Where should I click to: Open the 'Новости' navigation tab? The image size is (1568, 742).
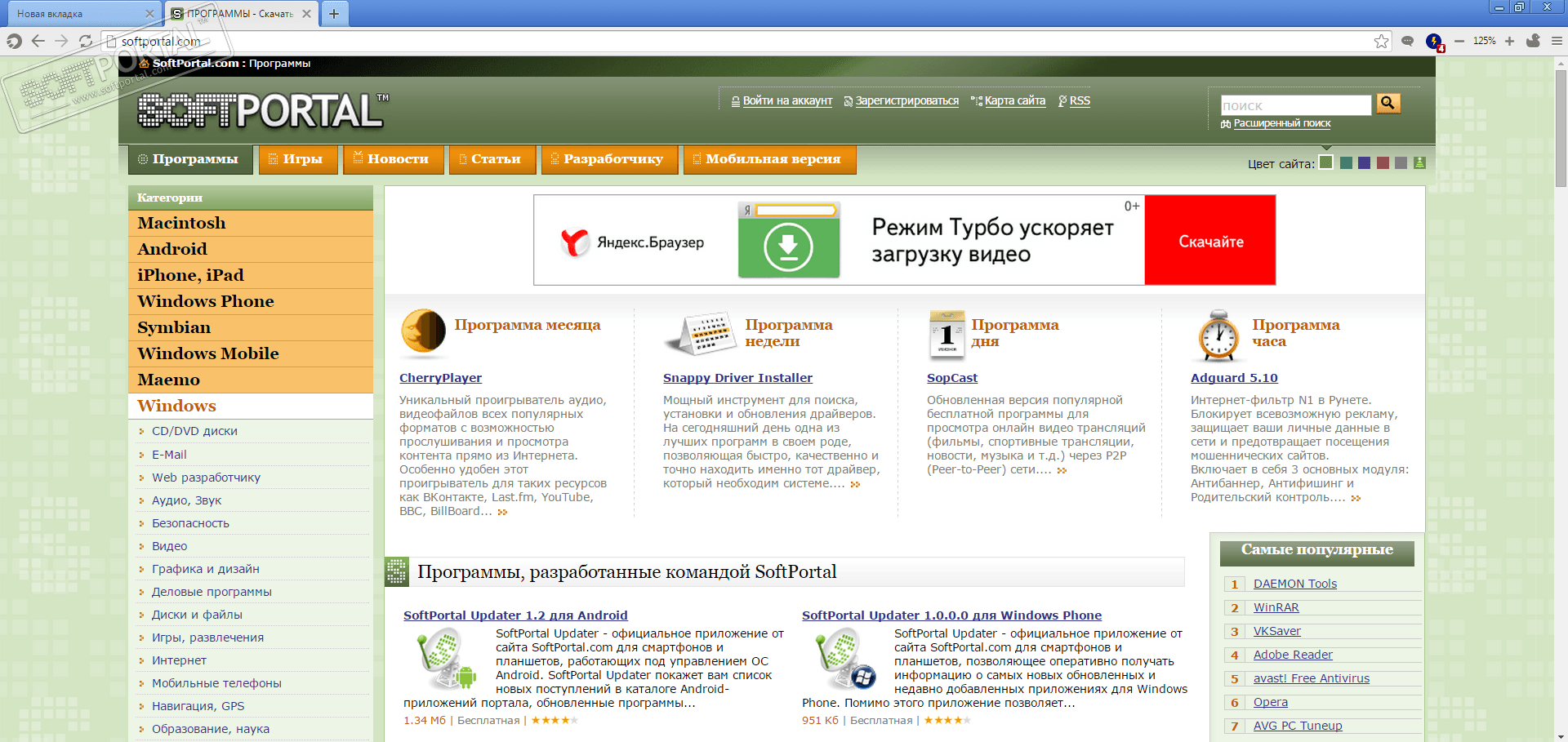[x=393, y=159]
